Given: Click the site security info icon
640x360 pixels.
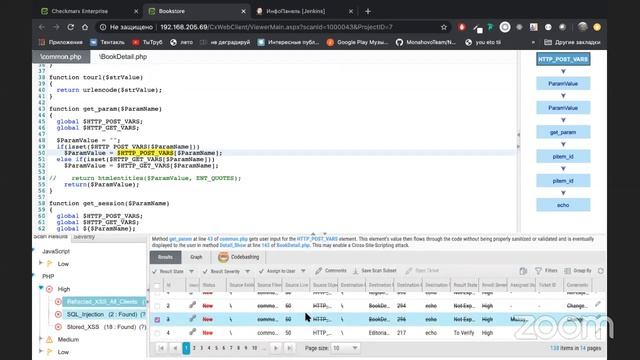Looking at the screenshot, I should click(x=103, y=27).
